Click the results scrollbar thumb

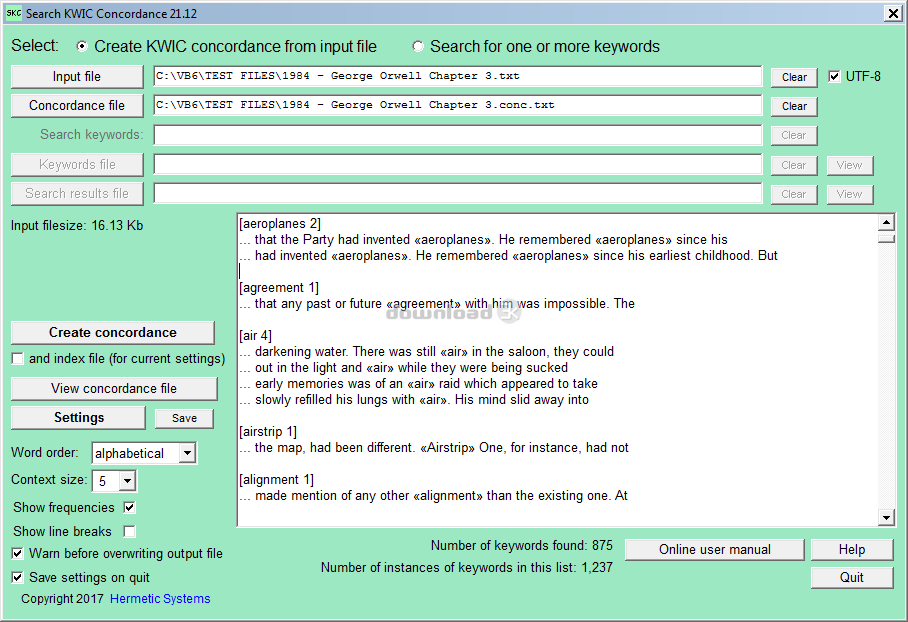click(886, 239)
